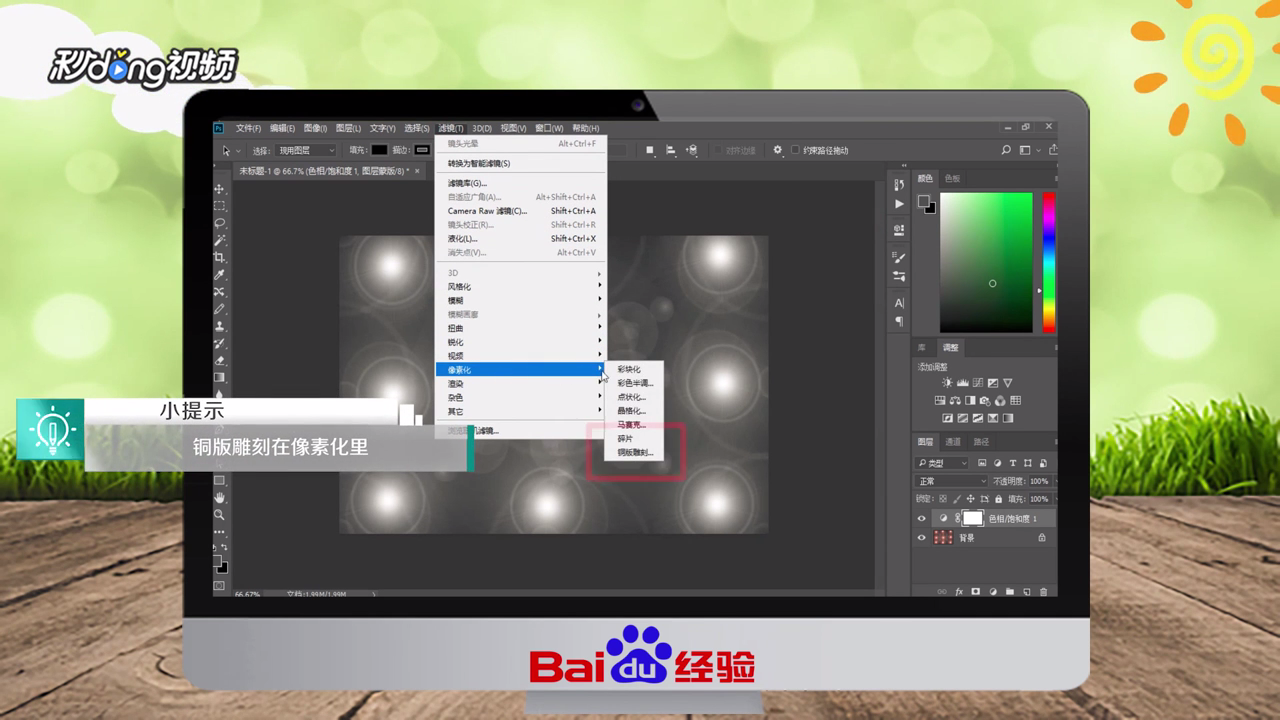This screenshot has width=1280, height=720.
Task: Expand the 风格化 submenu
Action: [521, 287]
